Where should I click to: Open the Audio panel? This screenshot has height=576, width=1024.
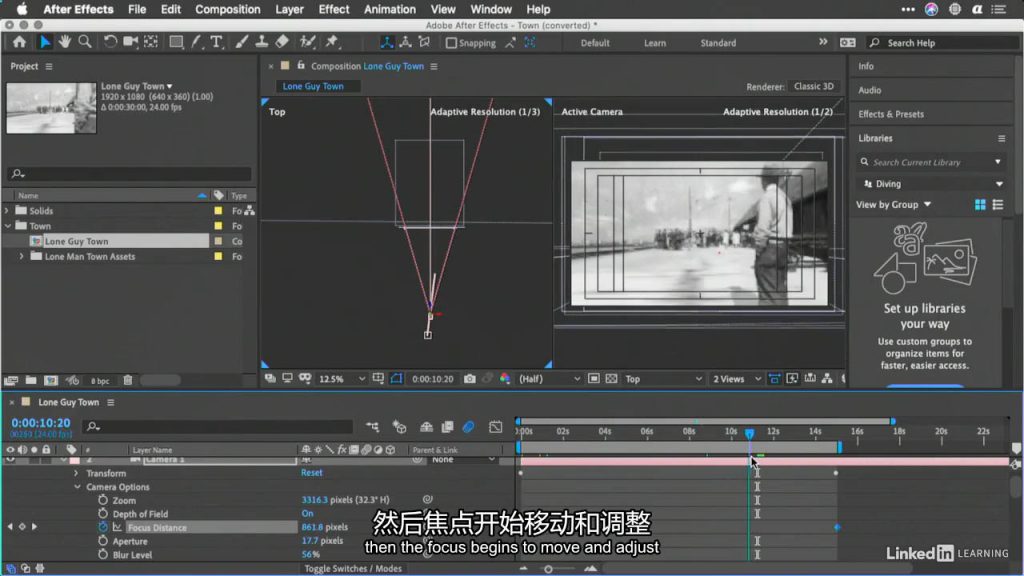(869, 90)
